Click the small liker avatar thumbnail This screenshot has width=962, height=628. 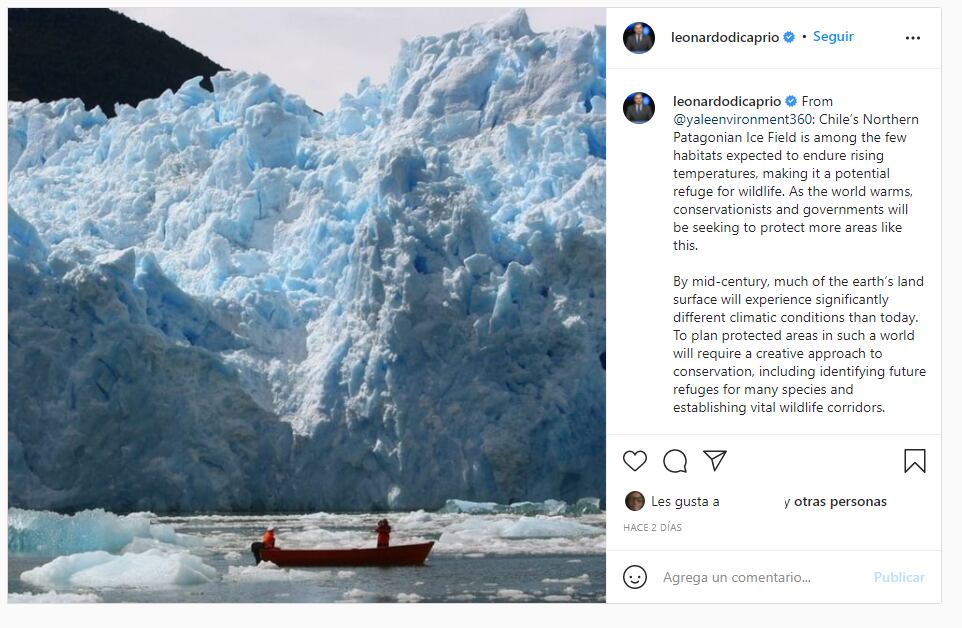click(x=635, y=501)
